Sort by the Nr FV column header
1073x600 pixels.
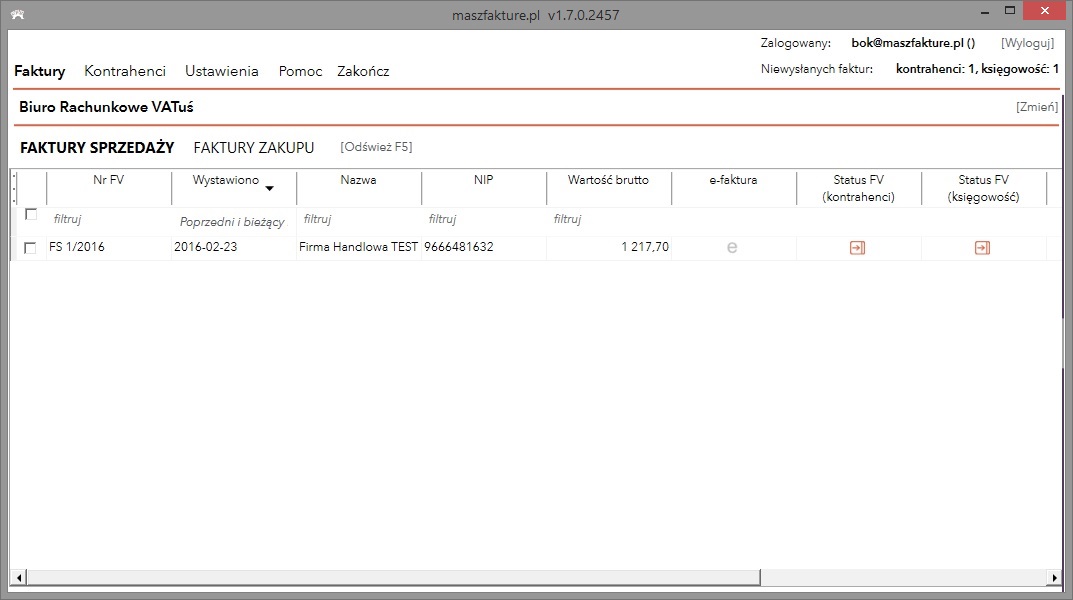click(109, 188)
